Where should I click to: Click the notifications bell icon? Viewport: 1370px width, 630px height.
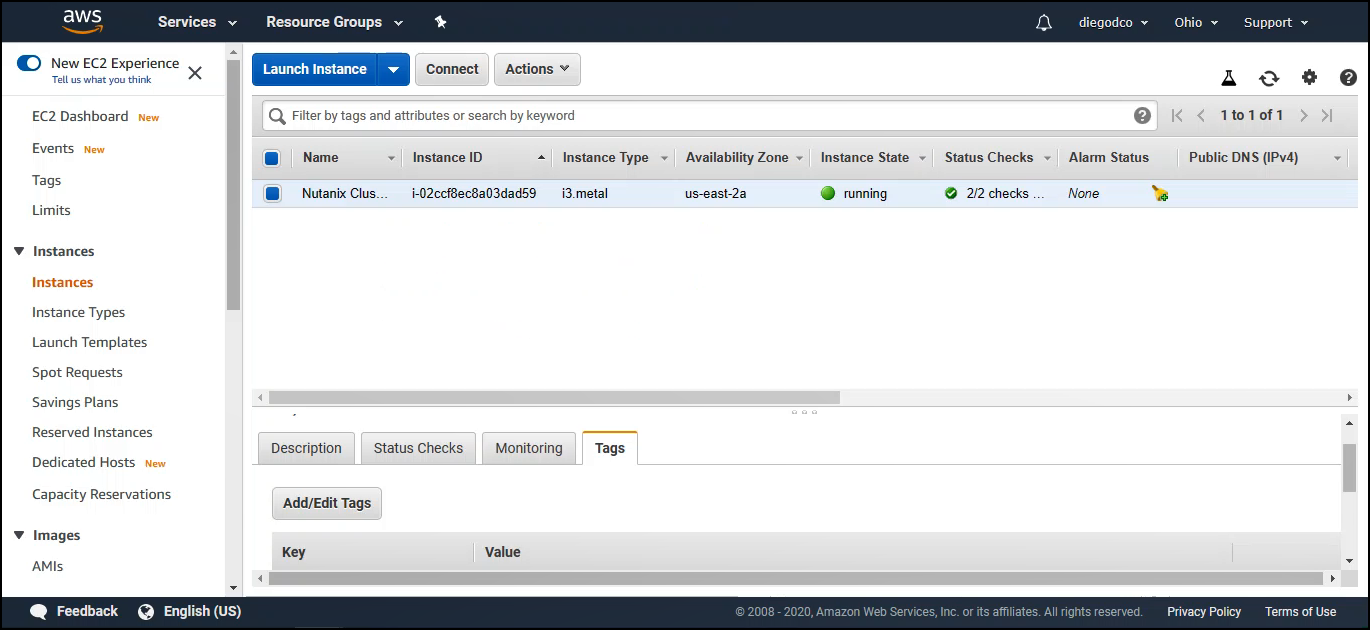(x=1044, y=22)
